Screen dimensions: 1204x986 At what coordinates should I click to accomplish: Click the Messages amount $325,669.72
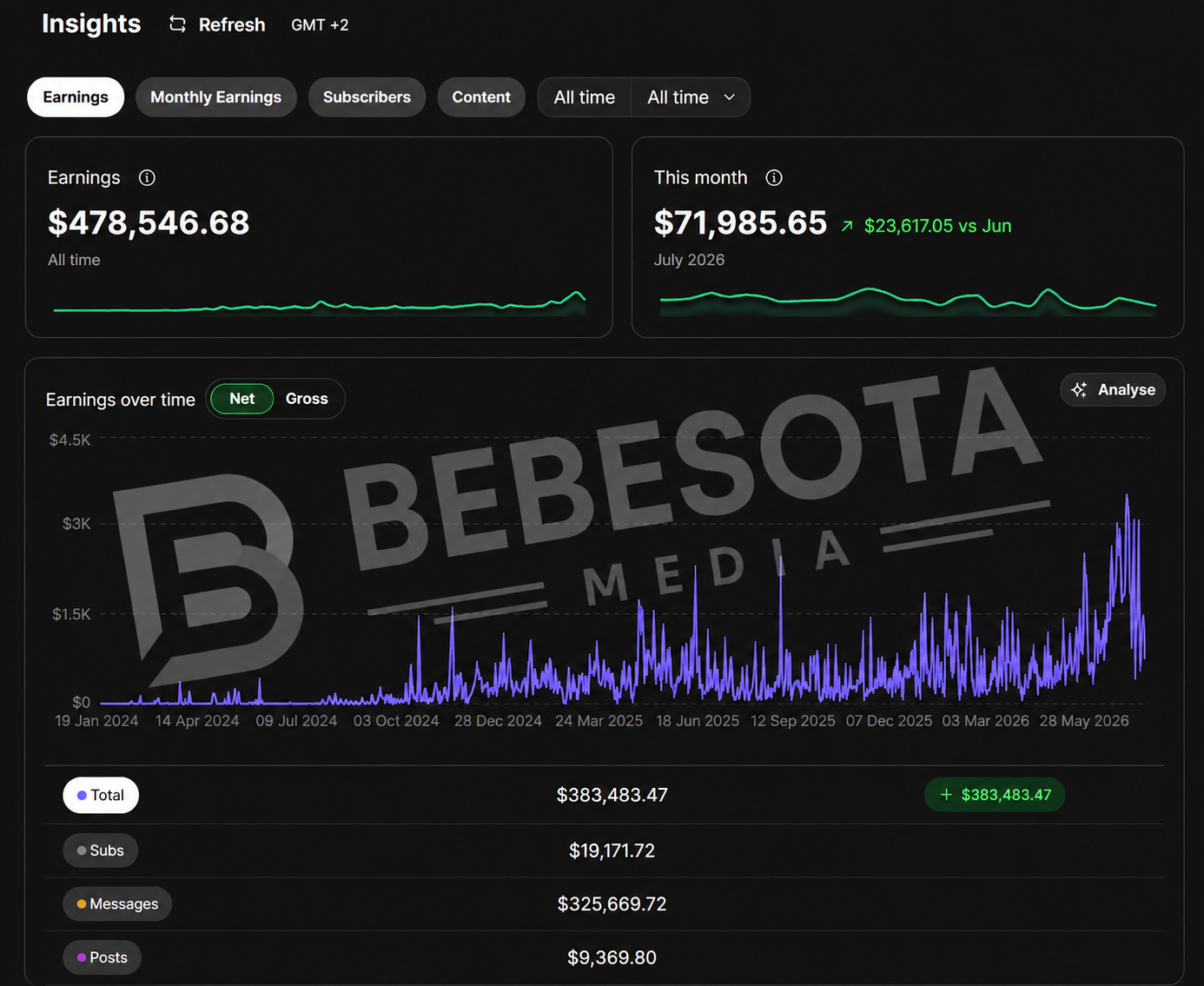pos(612,904)
